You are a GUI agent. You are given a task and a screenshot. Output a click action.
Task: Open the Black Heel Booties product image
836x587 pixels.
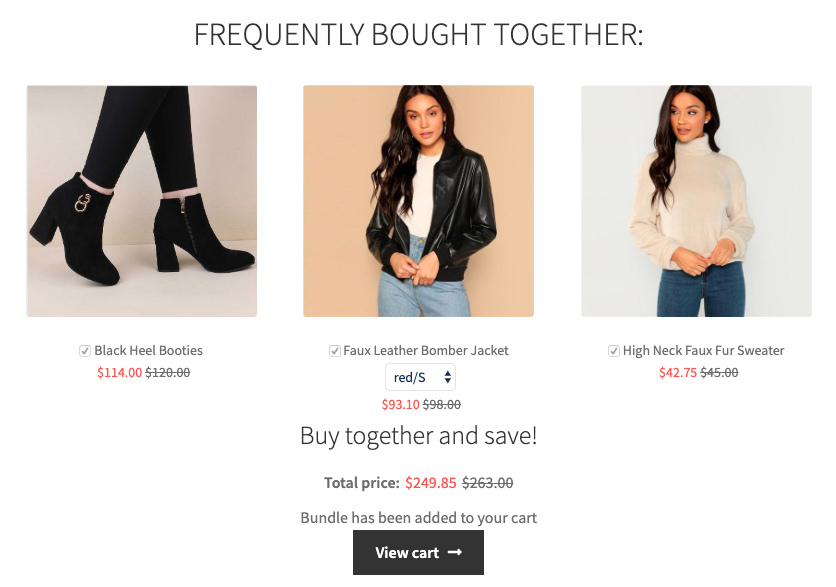142,201
